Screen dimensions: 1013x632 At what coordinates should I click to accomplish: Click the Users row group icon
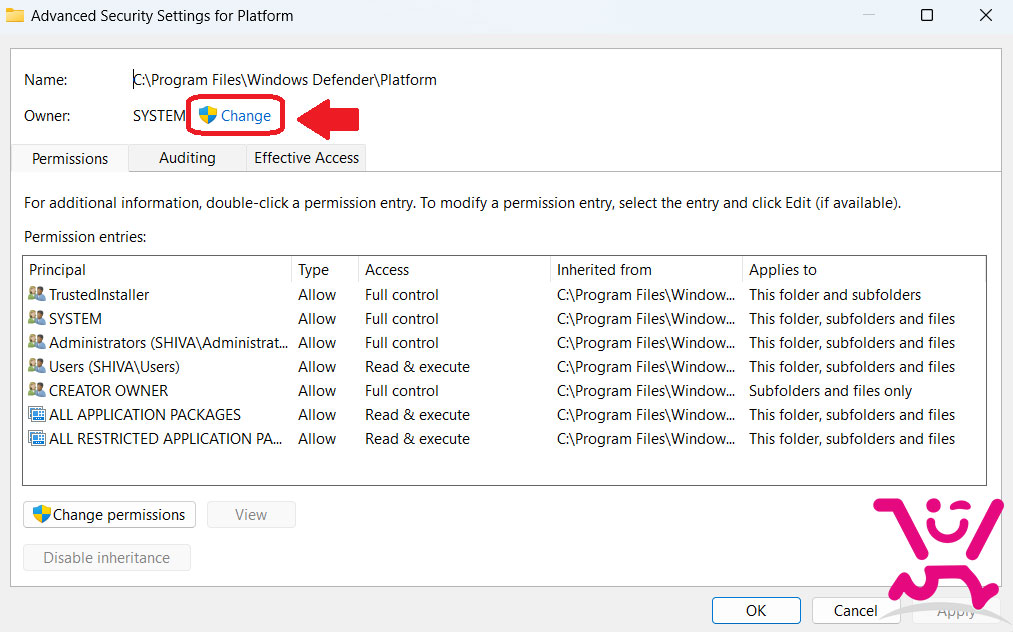(x=37, y=366)
